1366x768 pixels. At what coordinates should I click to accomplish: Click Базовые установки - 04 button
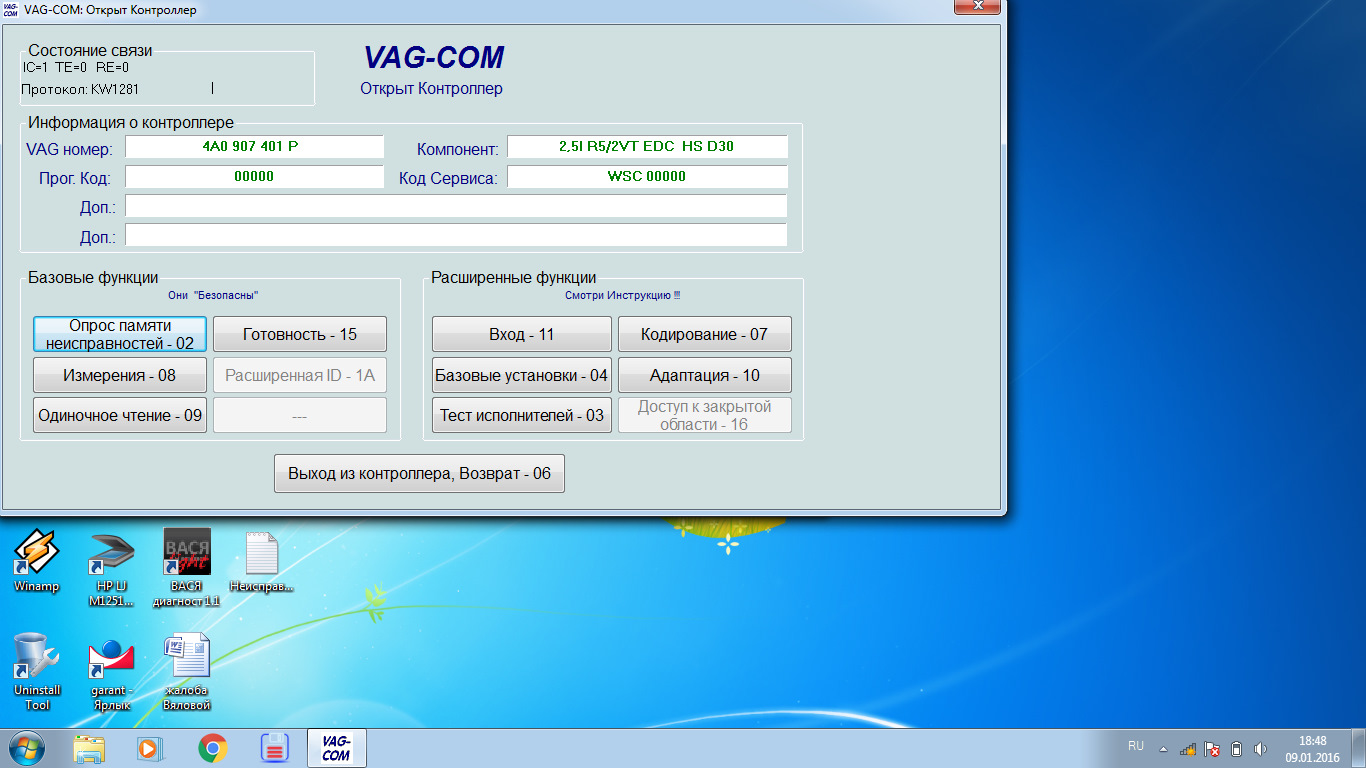[522, 375]
